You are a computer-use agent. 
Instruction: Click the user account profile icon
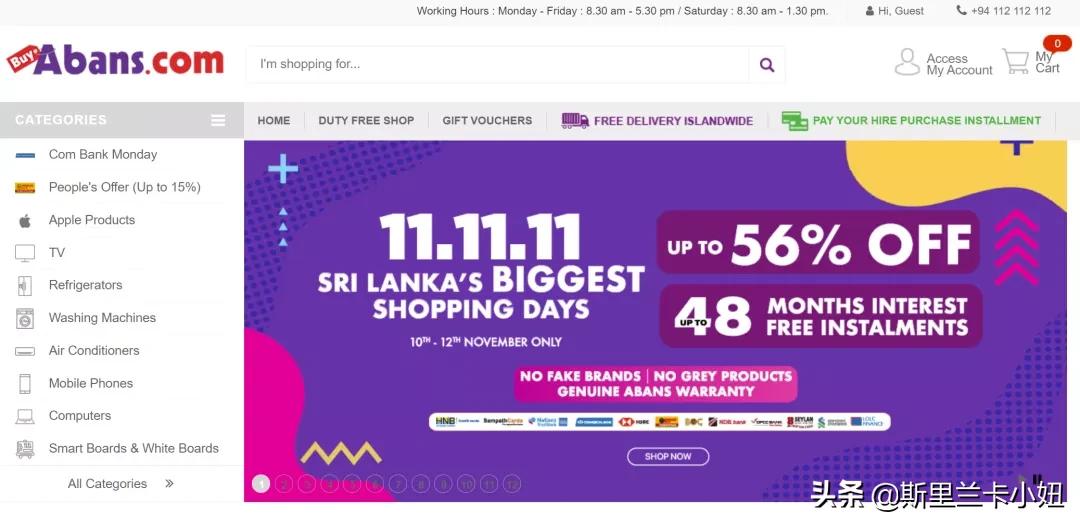point(907,63)
